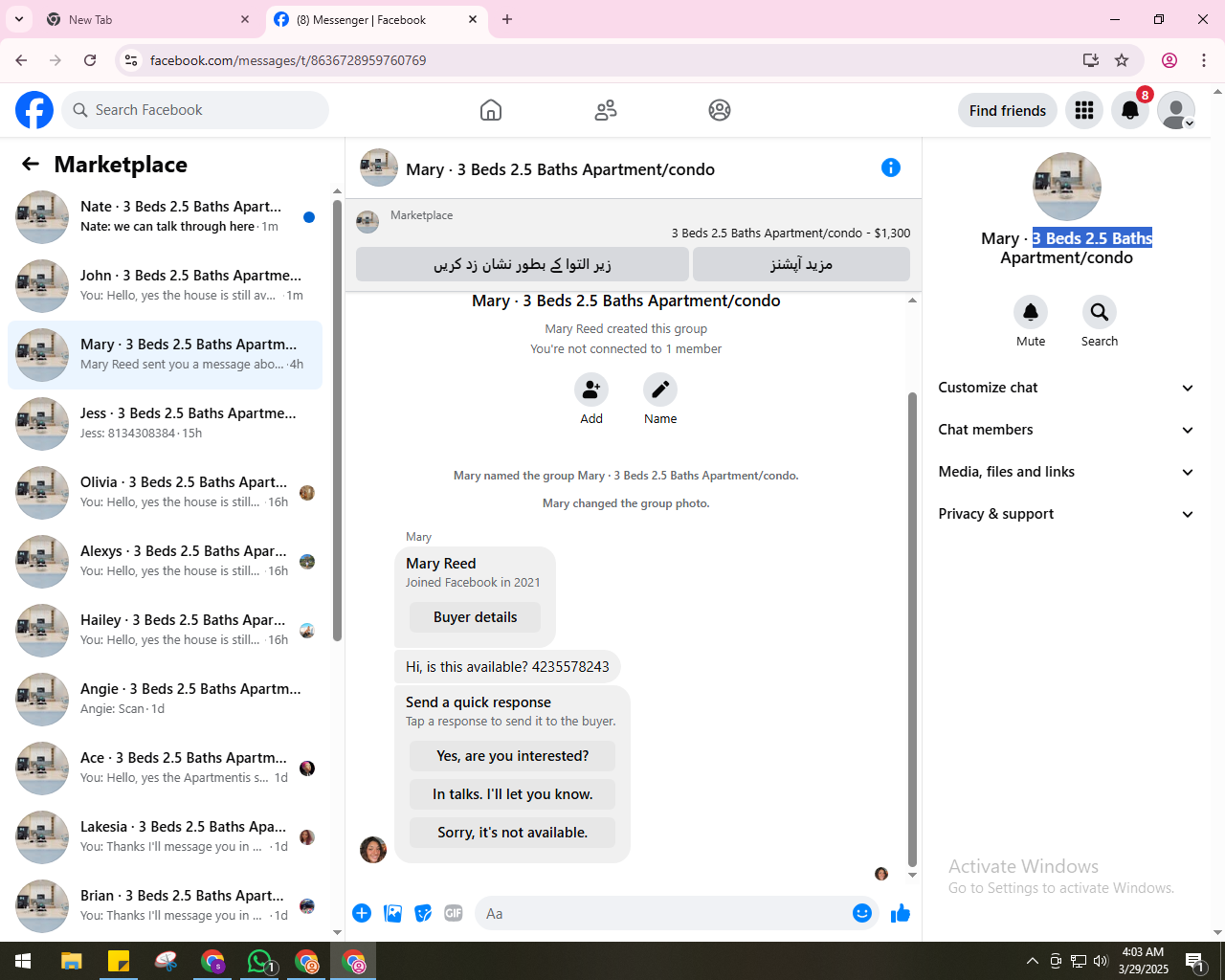This screenshot has width=1225, height=980.
Task: Open the tab search dropdown arrow
Action: point(19,19)
